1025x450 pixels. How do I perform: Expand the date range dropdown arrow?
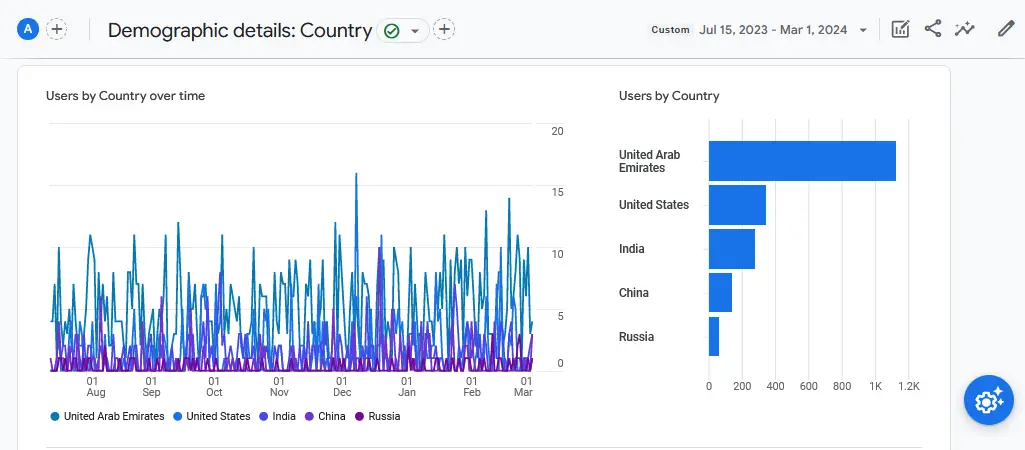click(x=863, y=30)
